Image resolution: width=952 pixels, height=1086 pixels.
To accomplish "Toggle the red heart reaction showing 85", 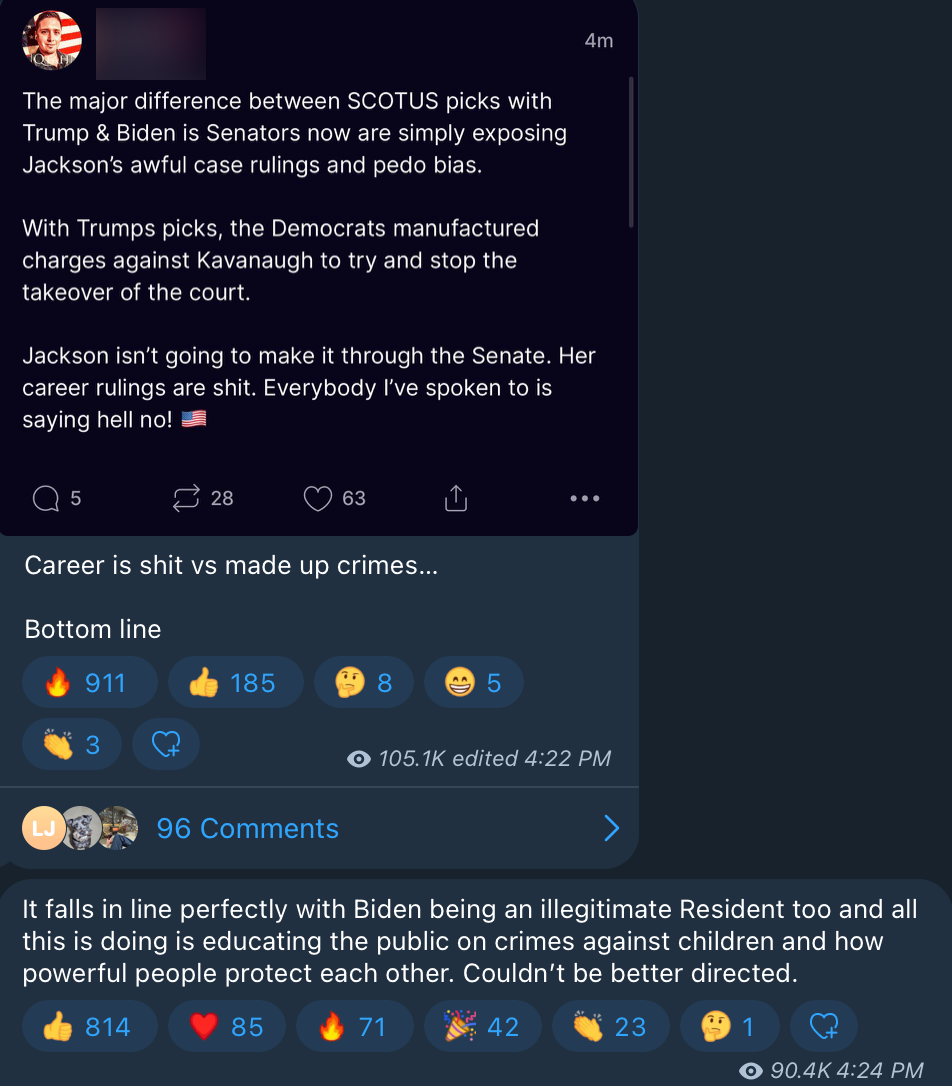I will tap(226, 1026).
